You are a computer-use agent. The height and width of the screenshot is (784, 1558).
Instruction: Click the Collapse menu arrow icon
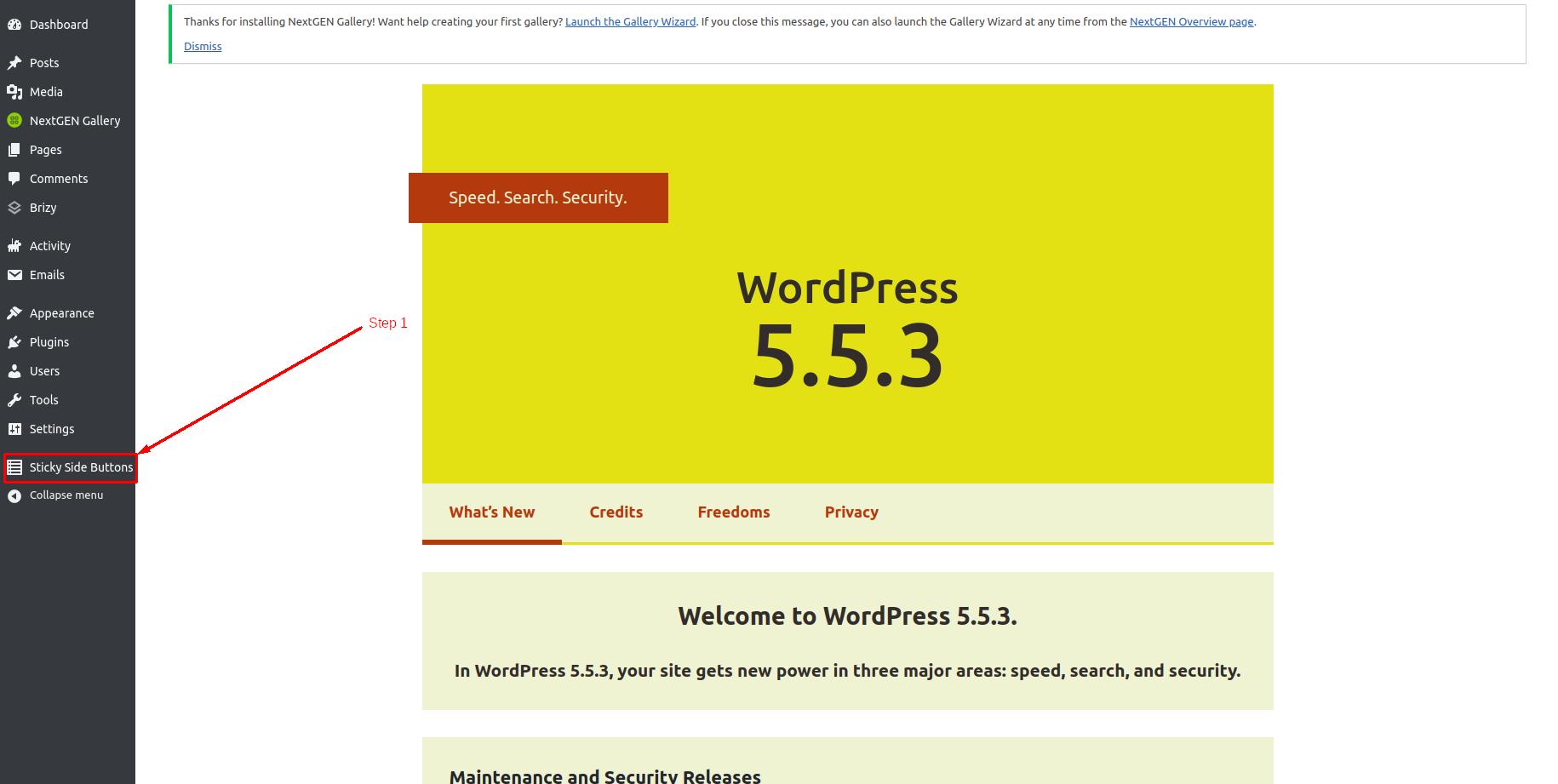pos(14,495)
